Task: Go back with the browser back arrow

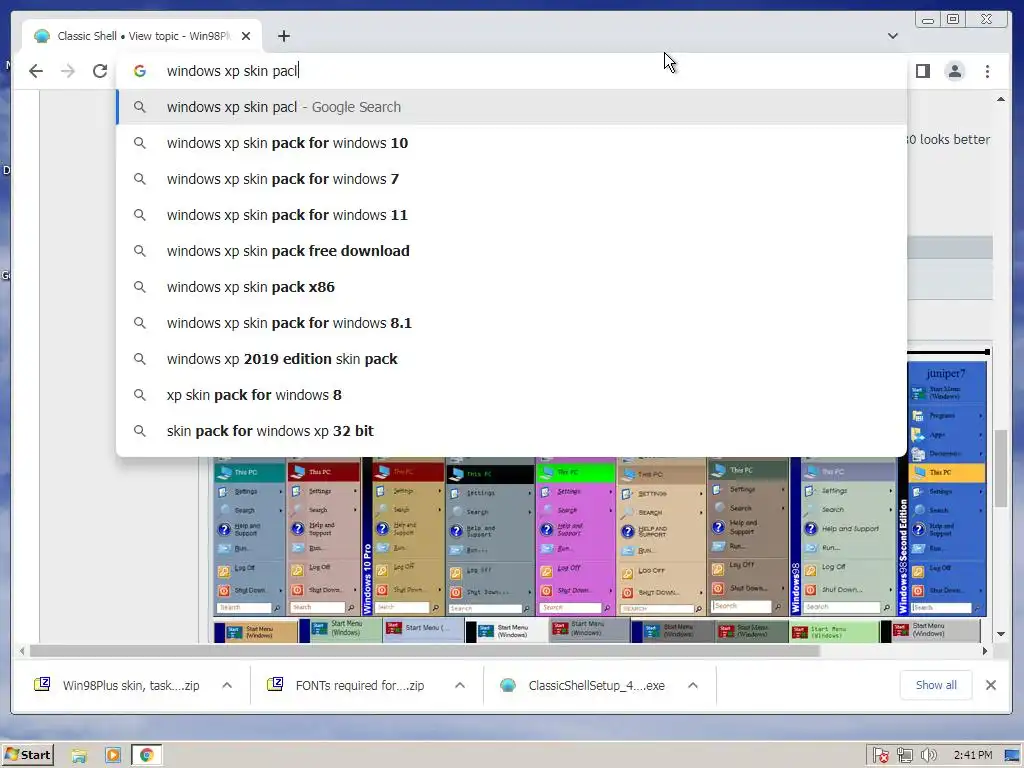Action: tap(36, 71)
